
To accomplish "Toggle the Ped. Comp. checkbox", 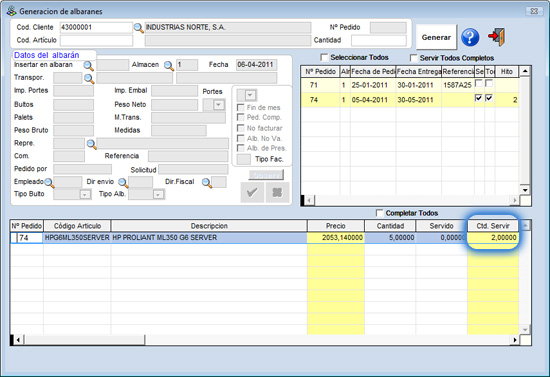I will pyautogui.click(x=241, y=117).
